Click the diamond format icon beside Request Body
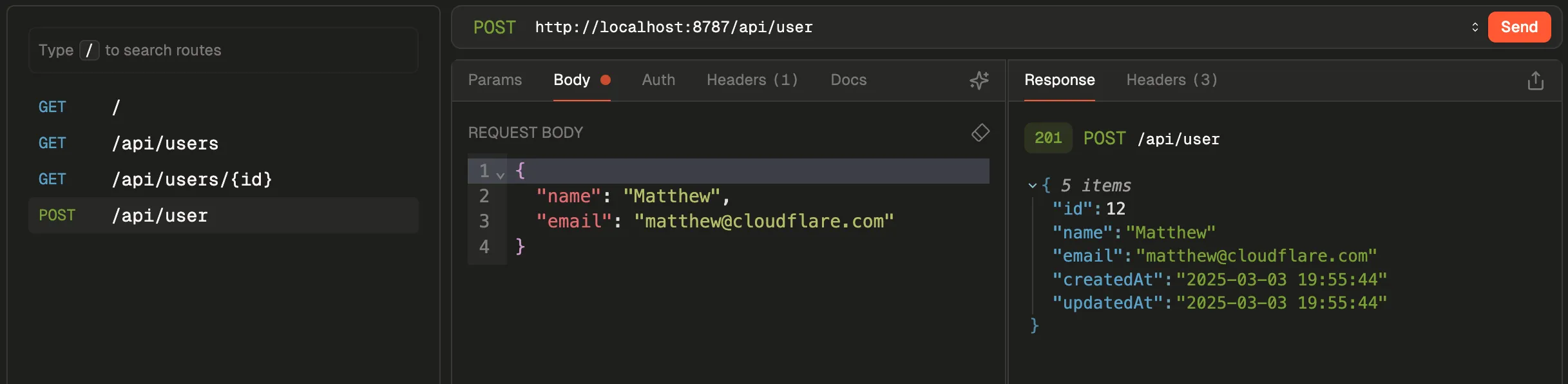The image size is (1568, 384). (x=980, y=132)
